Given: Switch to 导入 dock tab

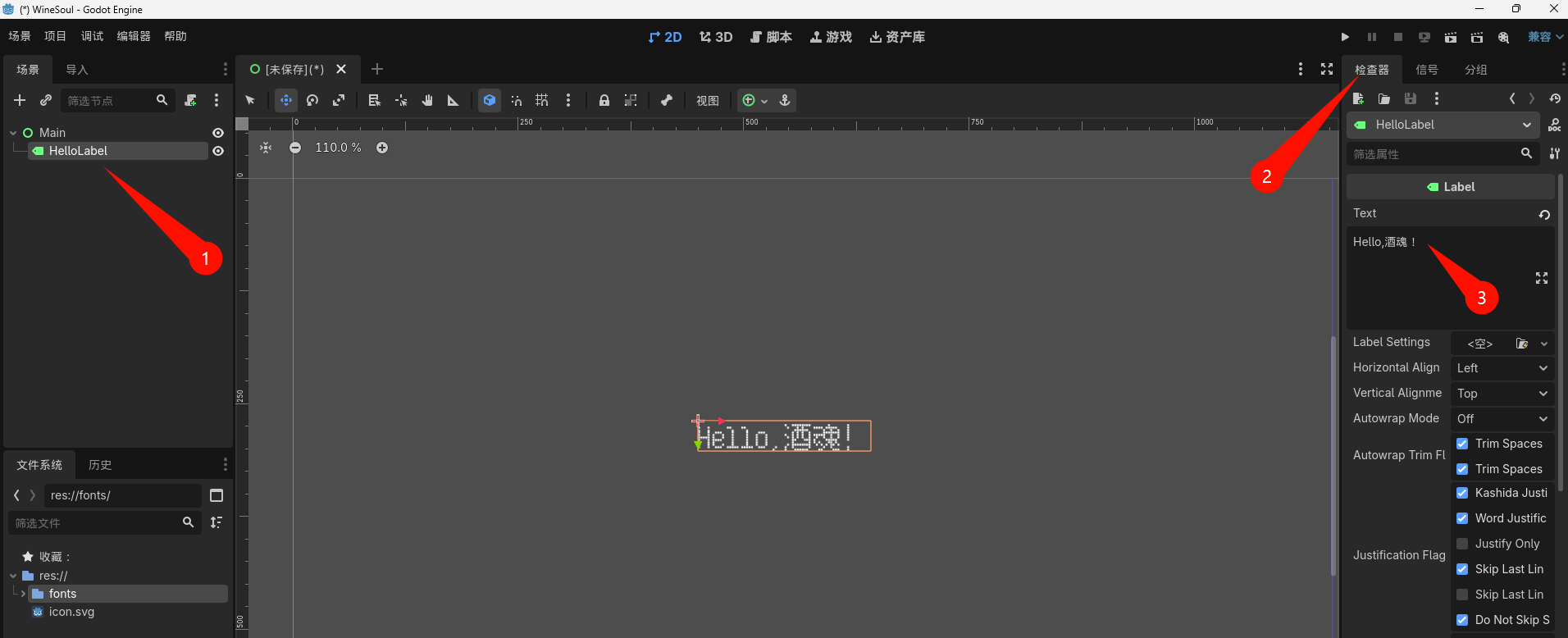Looking at the screenshot, I should tap(77, 70).
